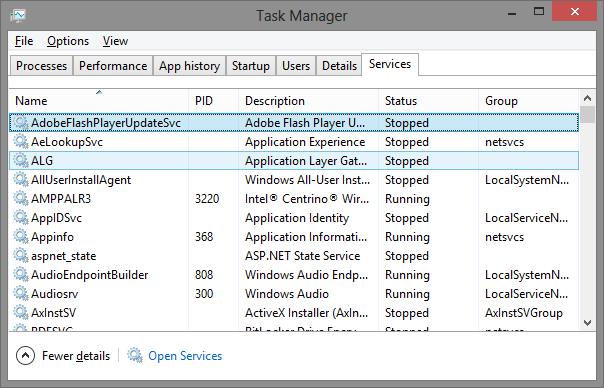
Task: Click the Application Experience description
Action: 305,142
